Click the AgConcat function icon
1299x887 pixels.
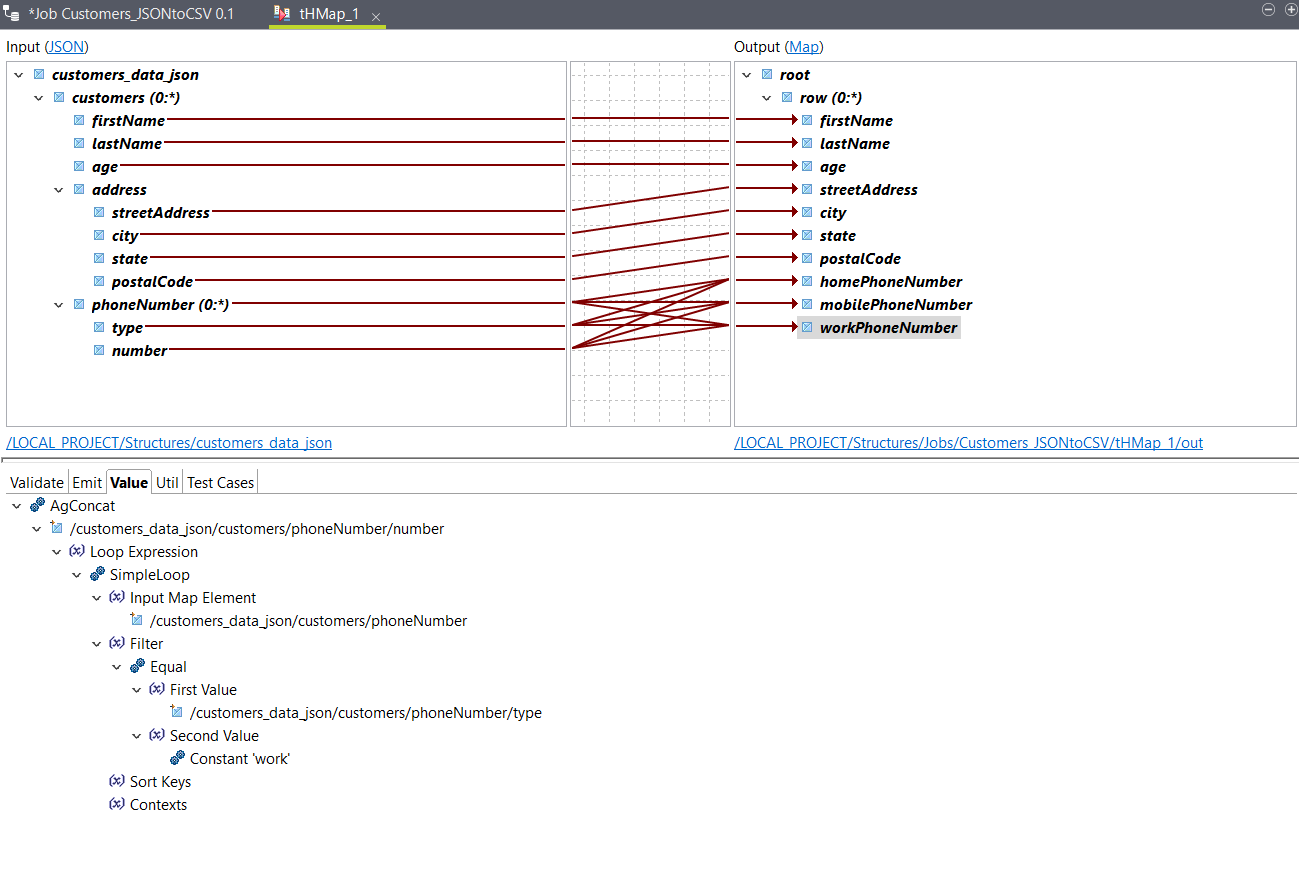[37, 506]
